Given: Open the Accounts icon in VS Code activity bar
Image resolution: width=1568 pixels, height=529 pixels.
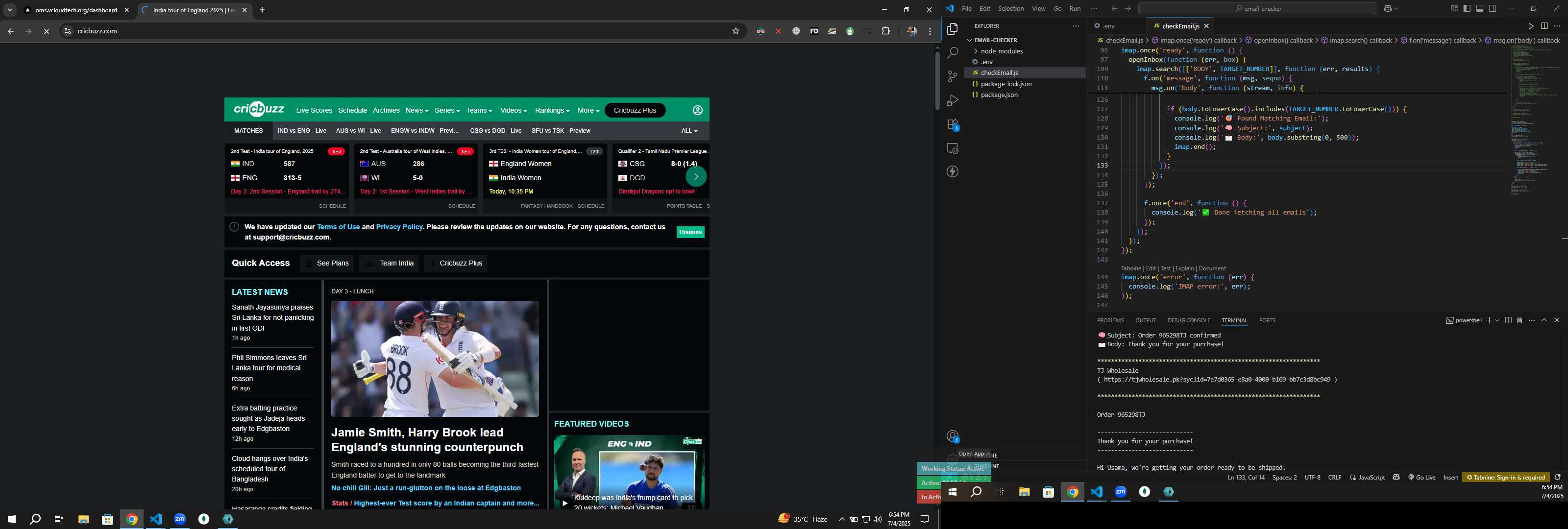Looking at the screenshot, I should [953, 436].
